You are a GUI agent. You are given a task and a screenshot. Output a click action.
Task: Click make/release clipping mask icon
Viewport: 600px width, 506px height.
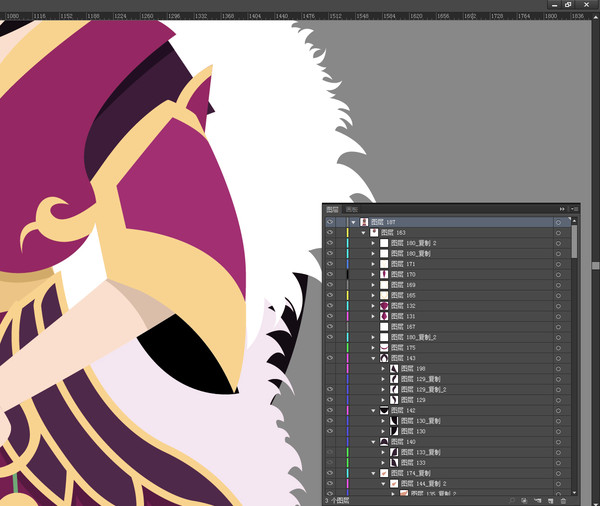[524, 501]
